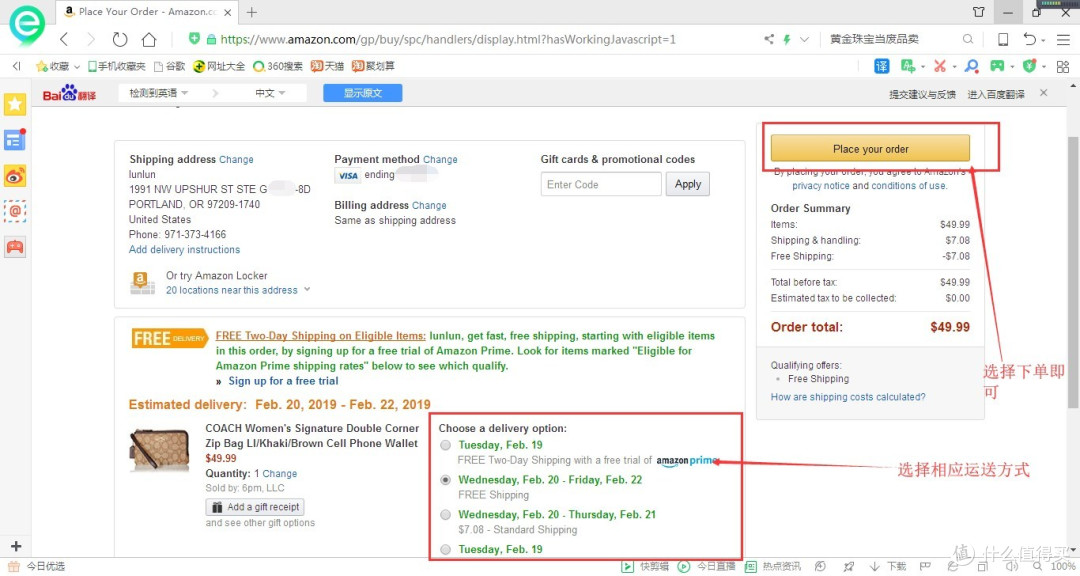
Task: Click the red scissors screenshot icon
Action: coord(939,66)
